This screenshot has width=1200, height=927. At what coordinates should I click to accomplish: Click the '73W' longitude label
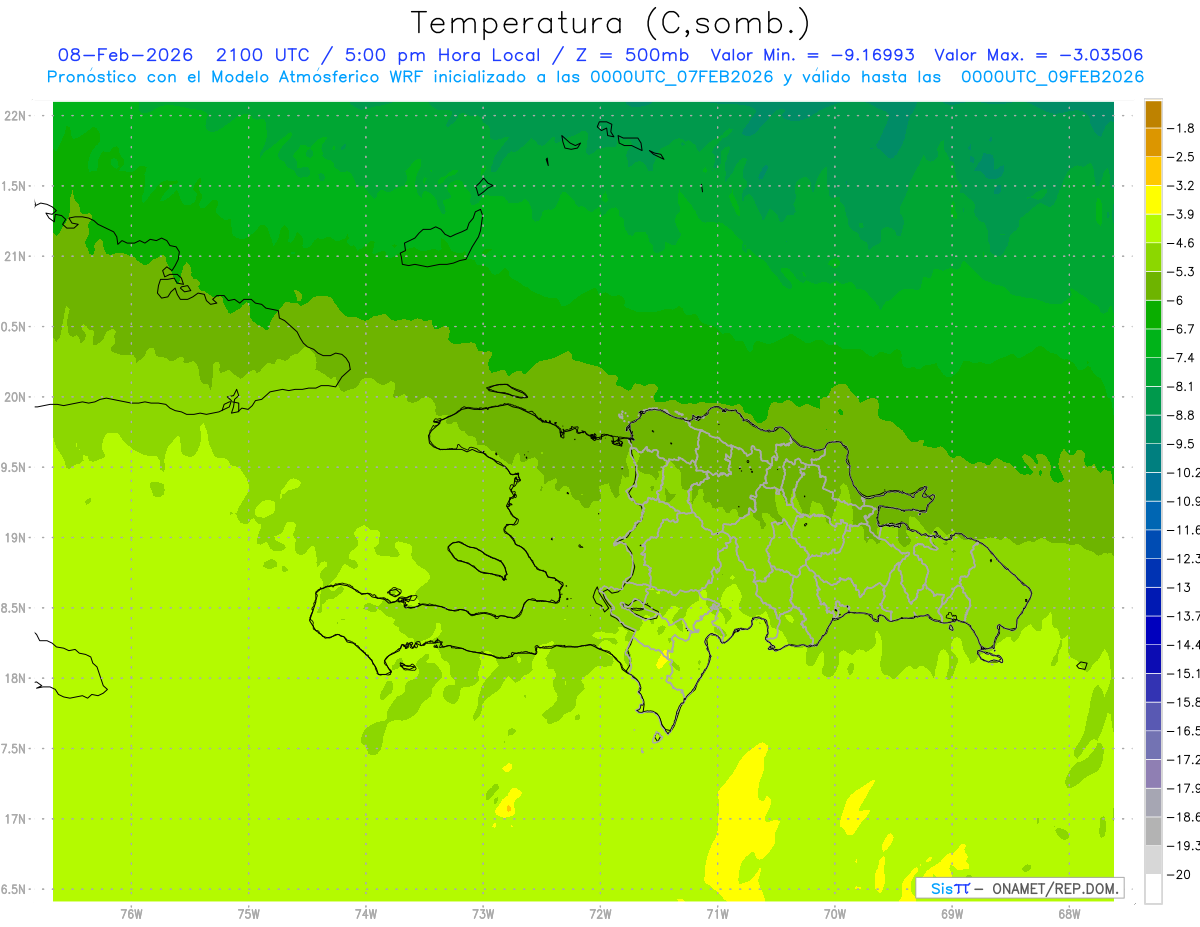point(483,914)
